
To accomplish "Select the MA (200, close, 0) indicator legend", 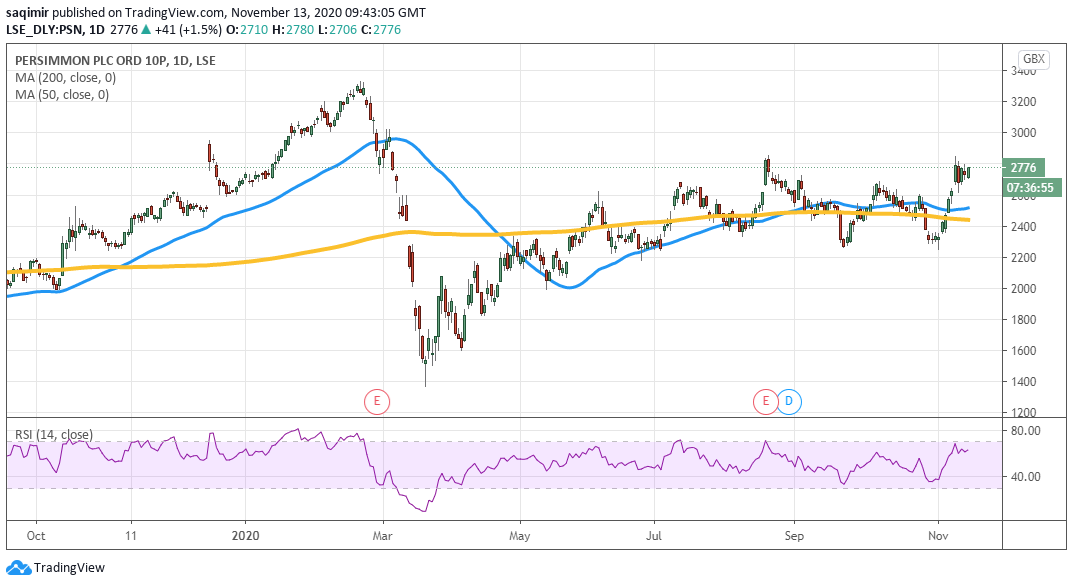I will click(62, 78).
